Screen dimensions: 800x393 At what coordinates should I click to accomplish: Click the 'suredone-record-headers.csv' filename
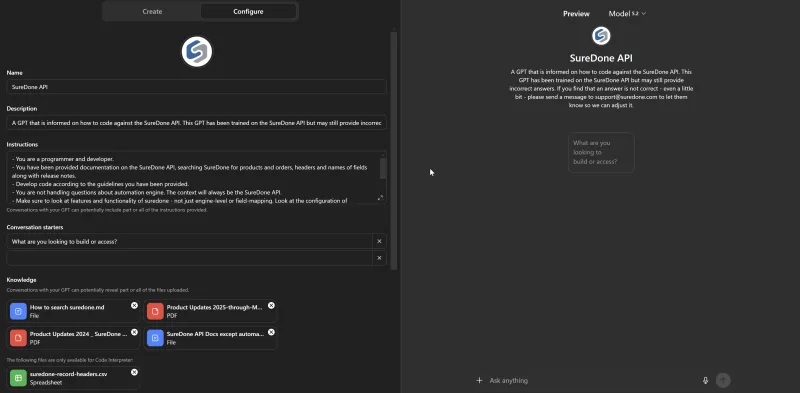(68, 374)
